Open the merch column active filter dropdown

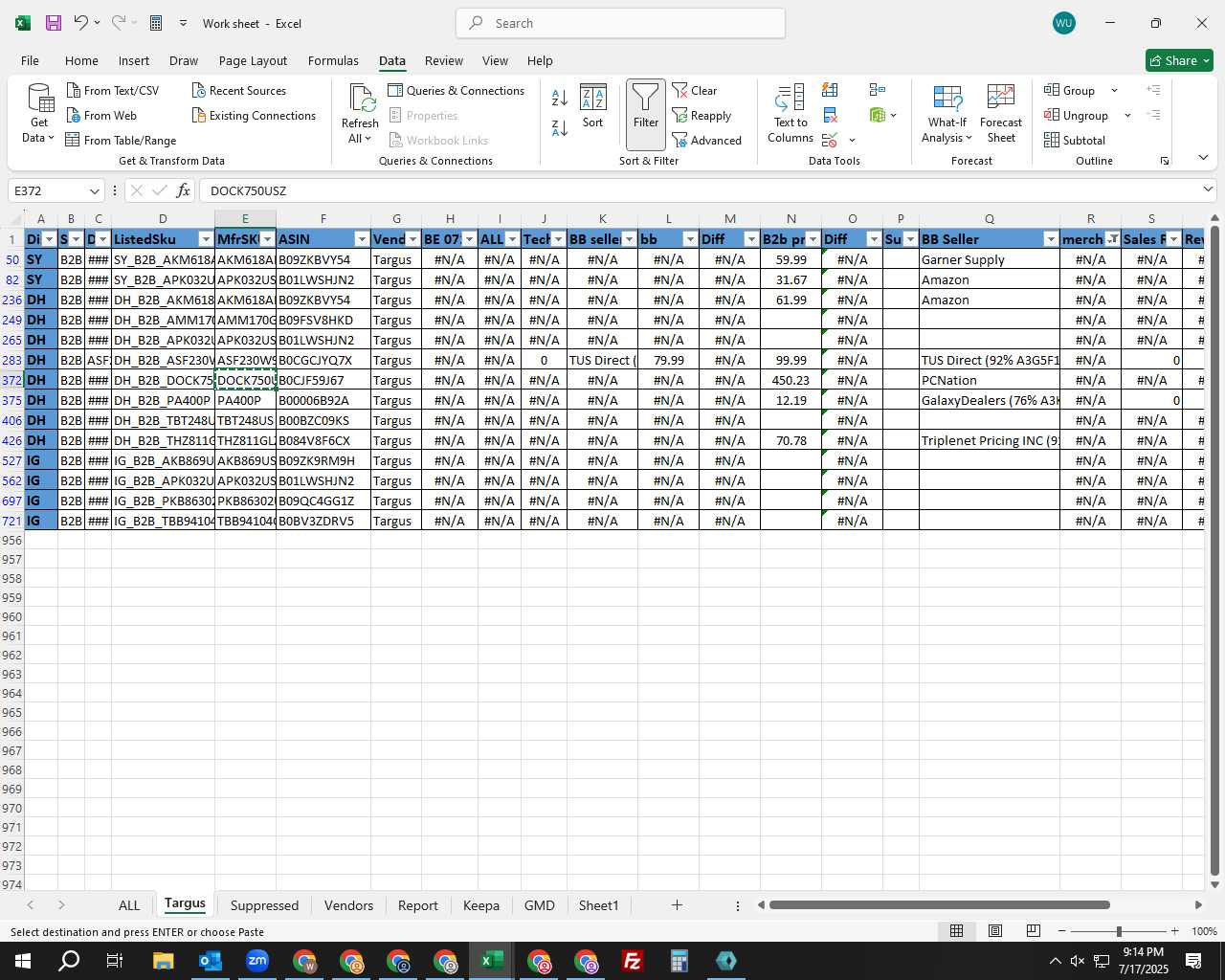pos(1112,239)
